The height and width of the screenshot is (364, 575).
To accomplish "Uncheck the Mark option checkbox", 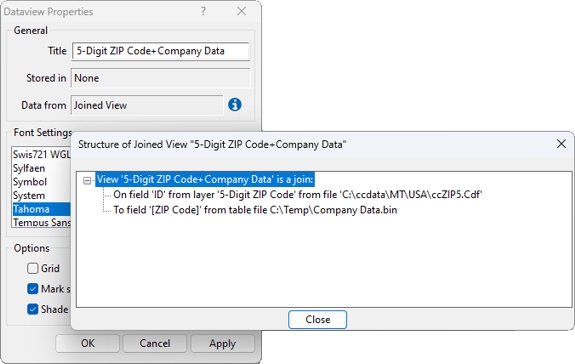I will pos(33,289).
